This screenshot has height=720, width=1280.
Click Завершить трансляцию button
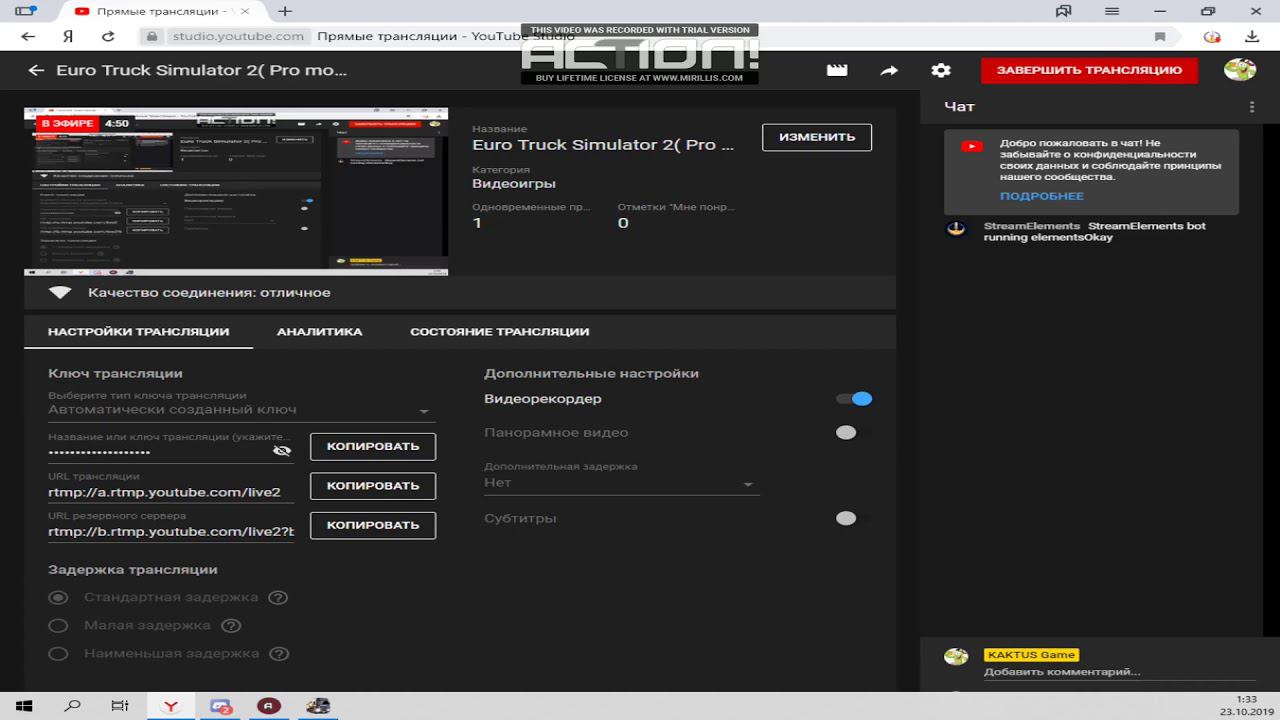pyautogui.click(x=1089, y=70)
